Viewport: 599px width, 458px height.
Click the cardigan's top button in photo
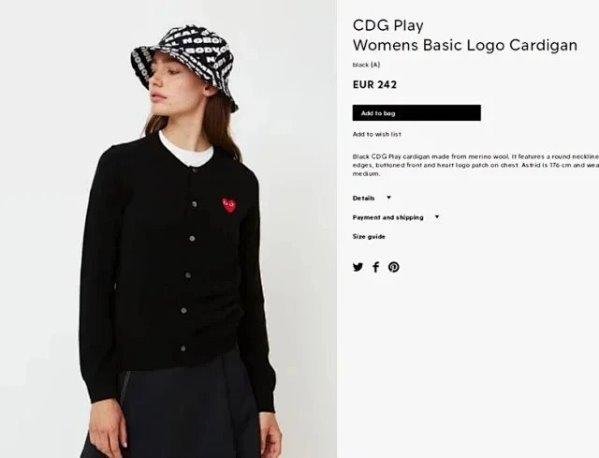point(195,170)
